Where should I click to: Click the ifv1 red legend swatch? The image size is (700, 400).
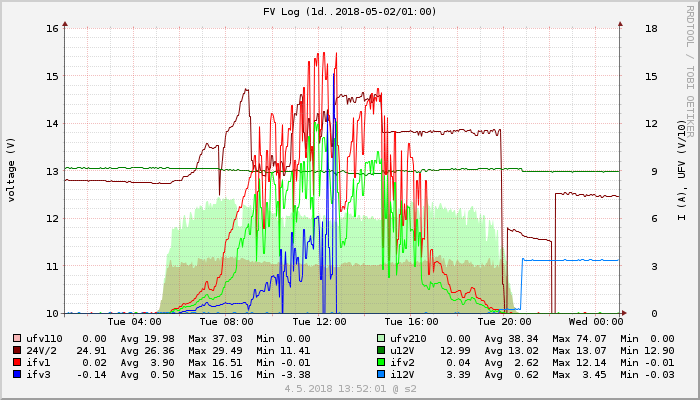17,363
